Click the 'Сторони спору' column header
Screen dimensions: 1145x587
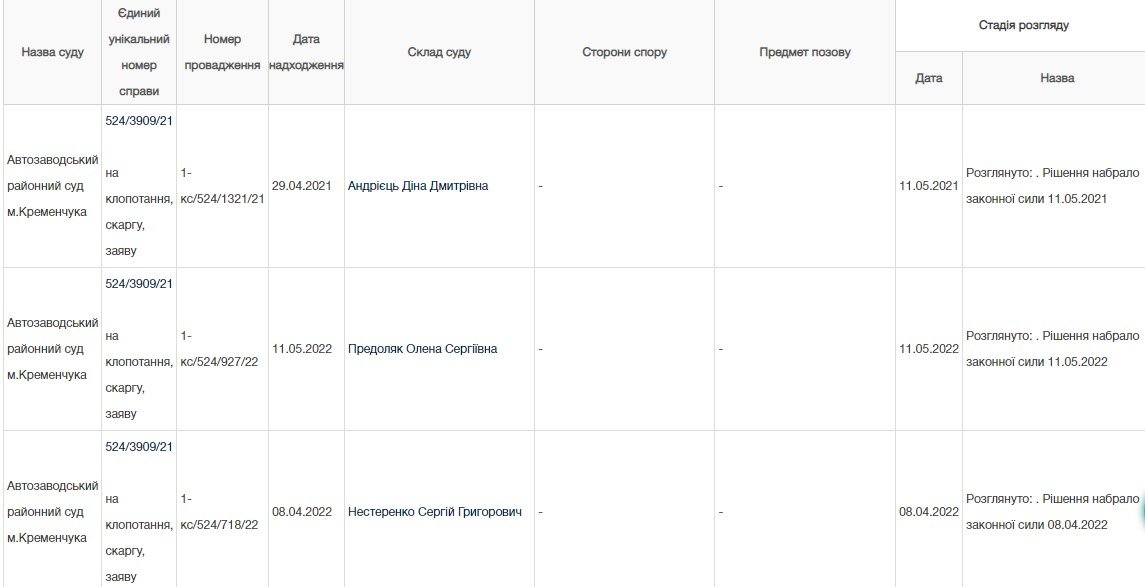624,52
